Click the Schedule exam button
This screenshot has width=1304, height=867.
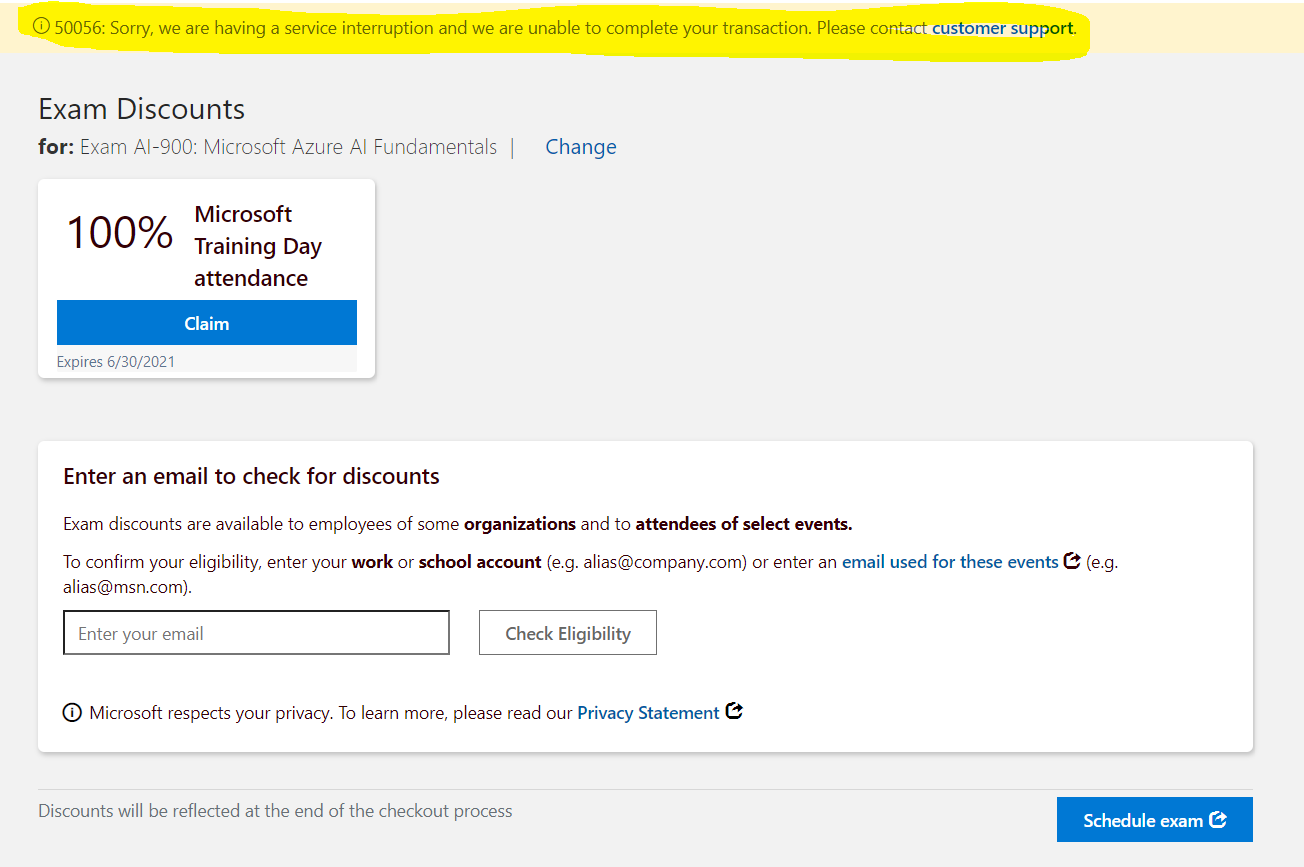click(x=1155, y=820)
